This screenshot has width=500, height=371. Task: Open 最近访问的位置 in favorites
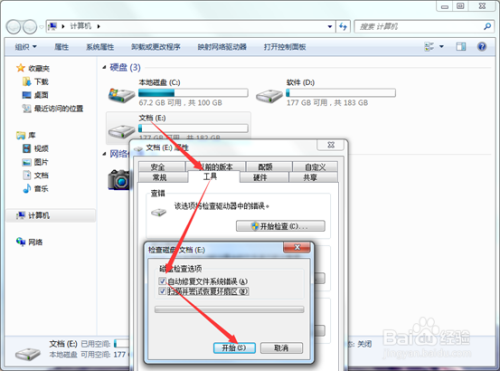click(x=52, y=108)
